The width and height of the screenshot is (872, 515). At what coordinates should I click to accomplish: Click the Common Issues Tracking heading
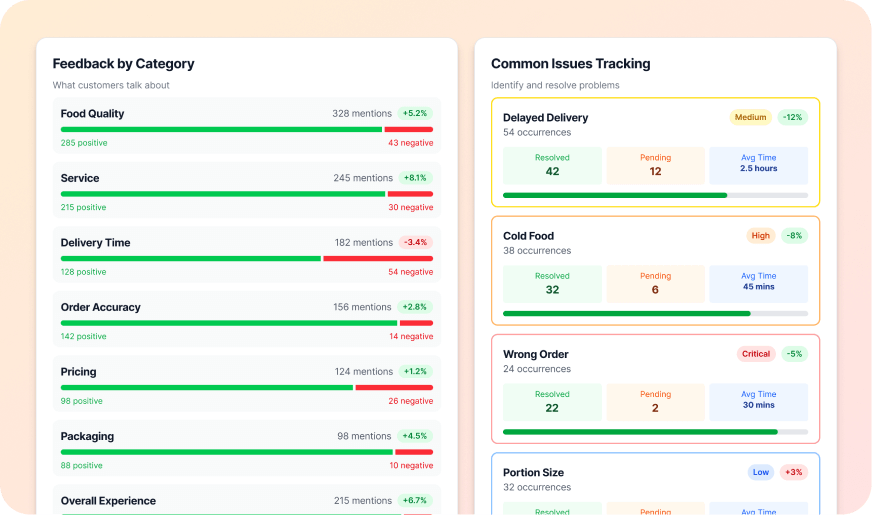570,64
